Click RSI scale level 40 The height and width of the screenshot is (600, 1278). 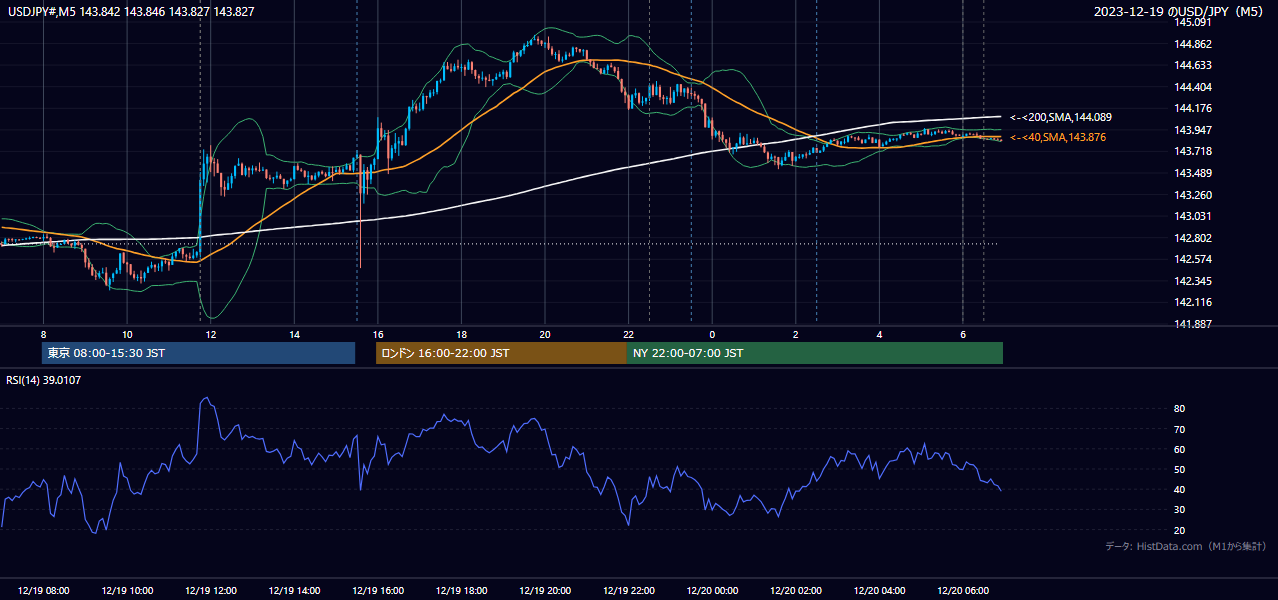(x=1179, y=489)
